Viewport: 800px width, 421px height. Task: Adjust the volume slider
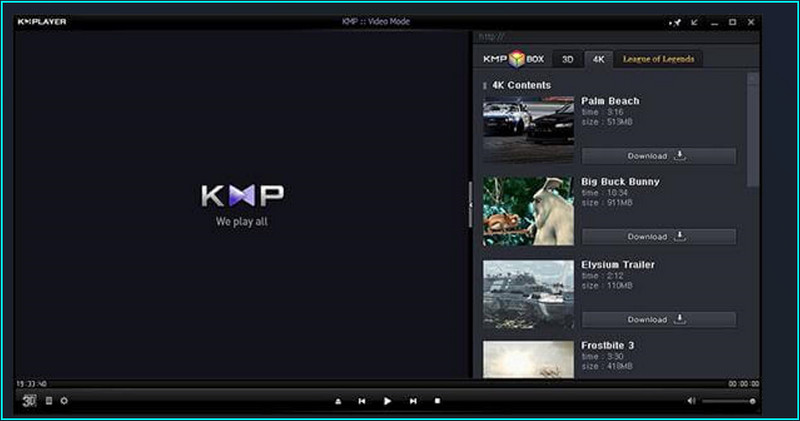(729, 402)
